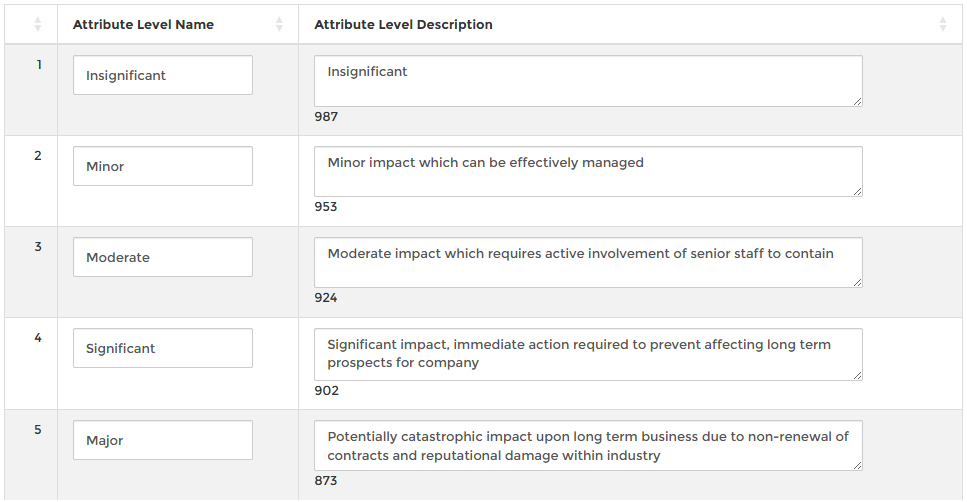This screenshot has height=502, width=967.
Task: Edit the Insignificant level name field
Action: click(163, 75)
